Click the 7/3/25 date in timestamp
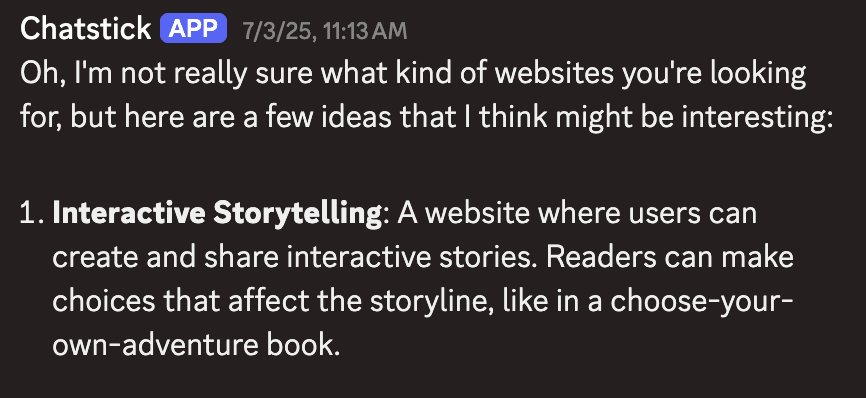The height and width of the screenshot is (398, 866). coord(278,31)
